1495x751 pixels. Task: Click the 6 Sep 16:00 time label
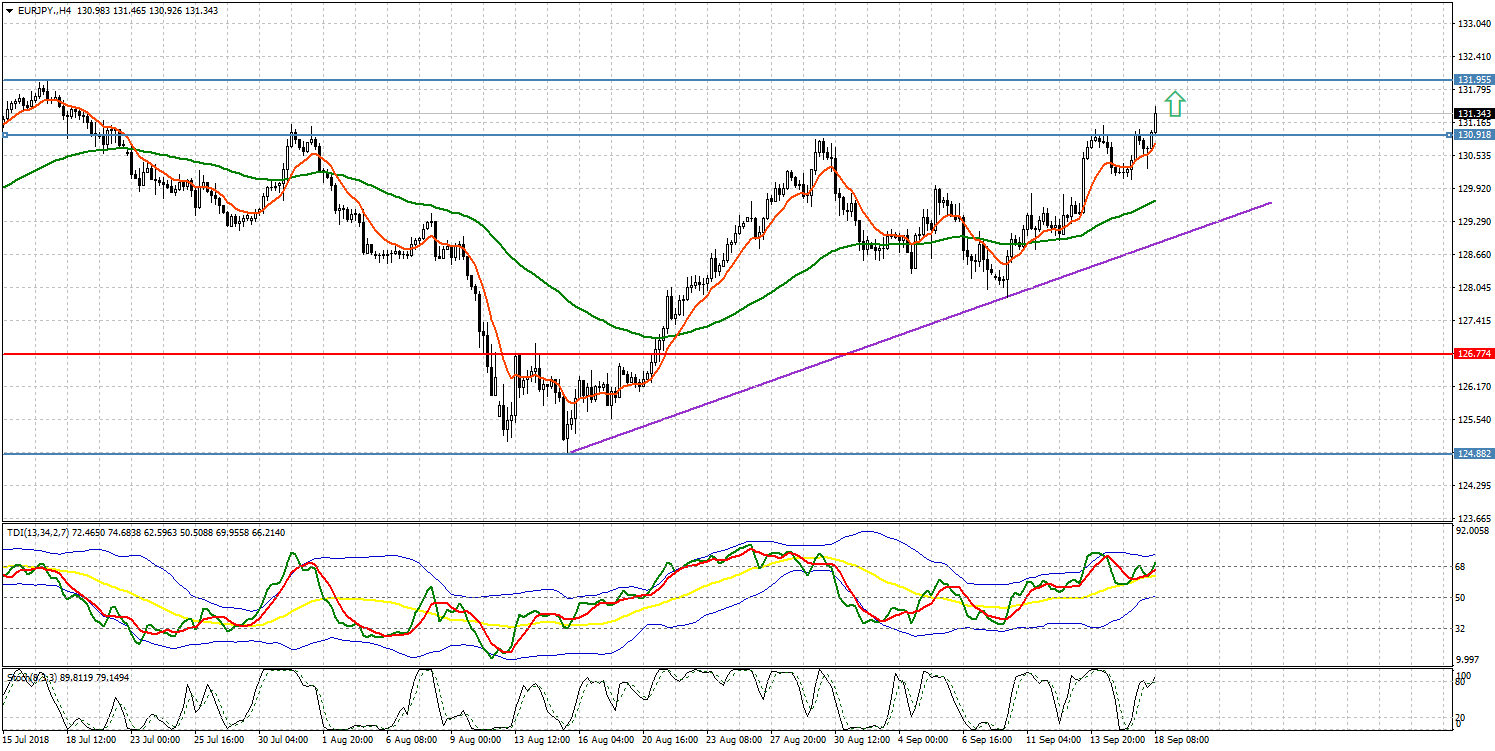click(x=988, y=740)
